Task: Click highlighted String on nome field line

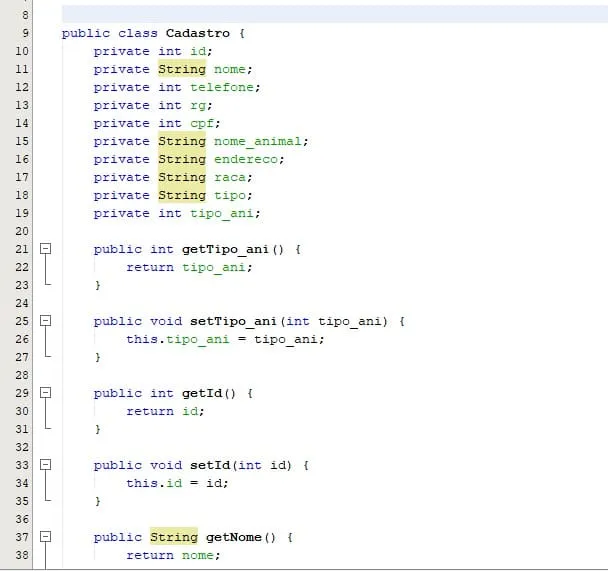Action: tap(182, 69)
